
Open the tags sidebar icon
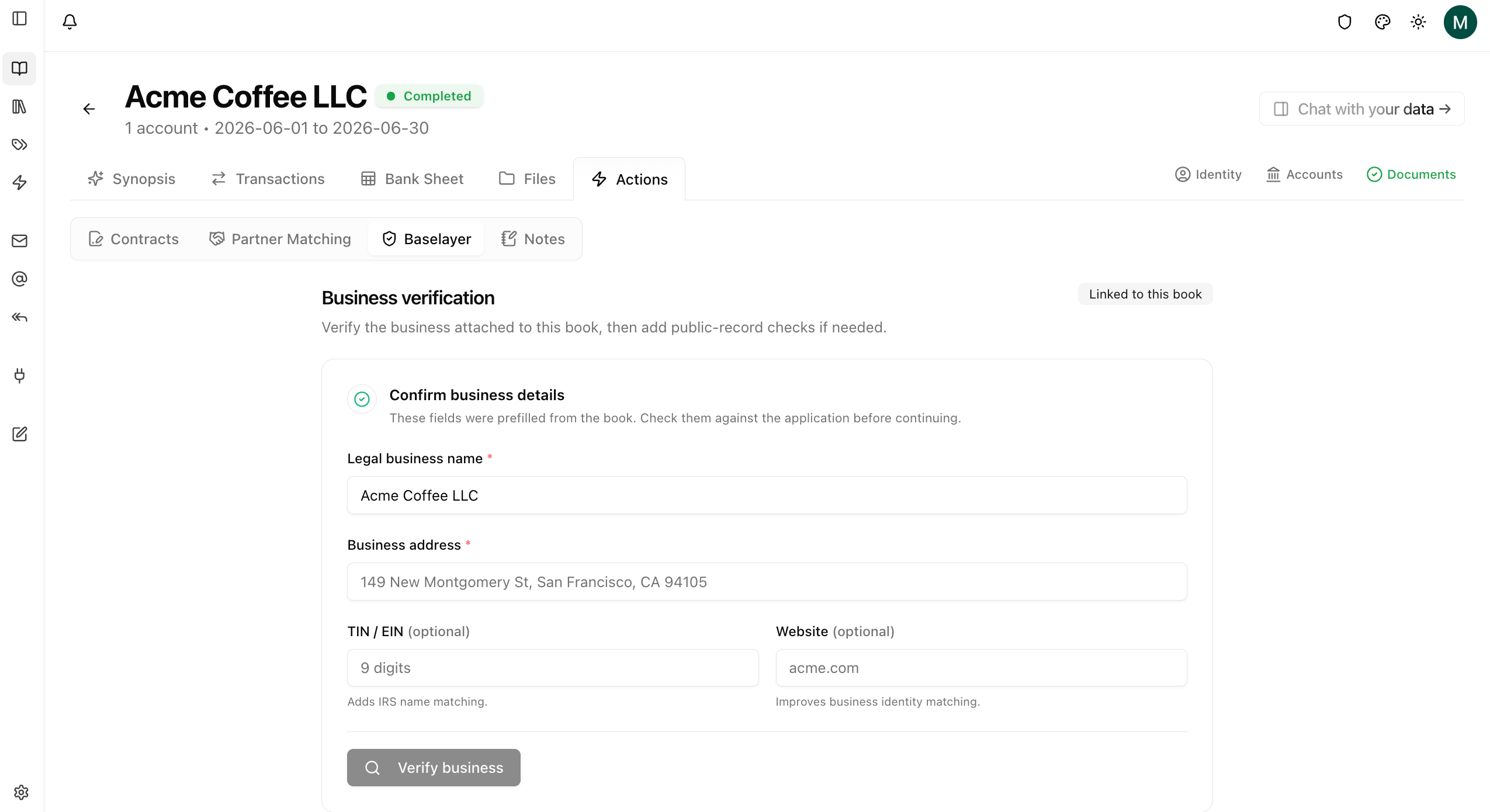(x=20, y=144)
